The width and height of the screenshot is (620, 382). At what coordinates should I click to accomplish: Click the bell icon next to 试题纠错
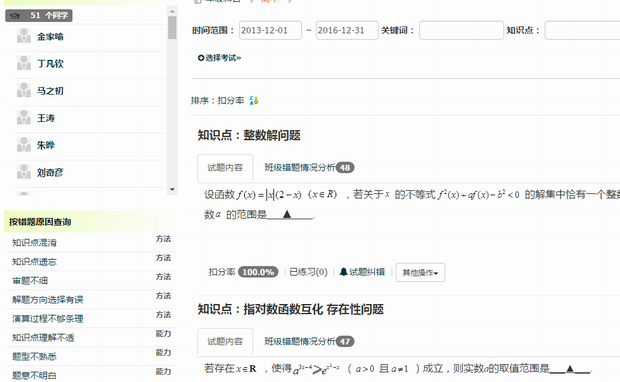(x=343, y=272)
